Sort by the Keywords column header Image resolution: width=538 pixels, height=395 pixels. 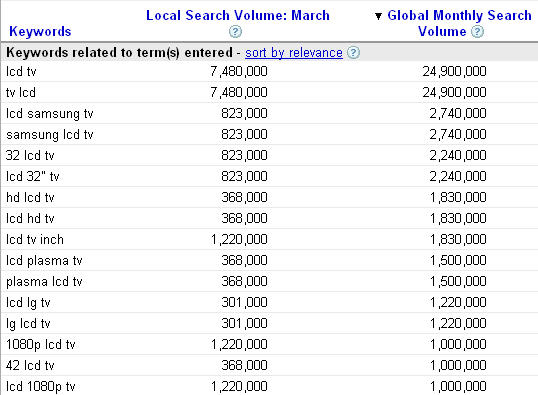click(x=40, y=31)
